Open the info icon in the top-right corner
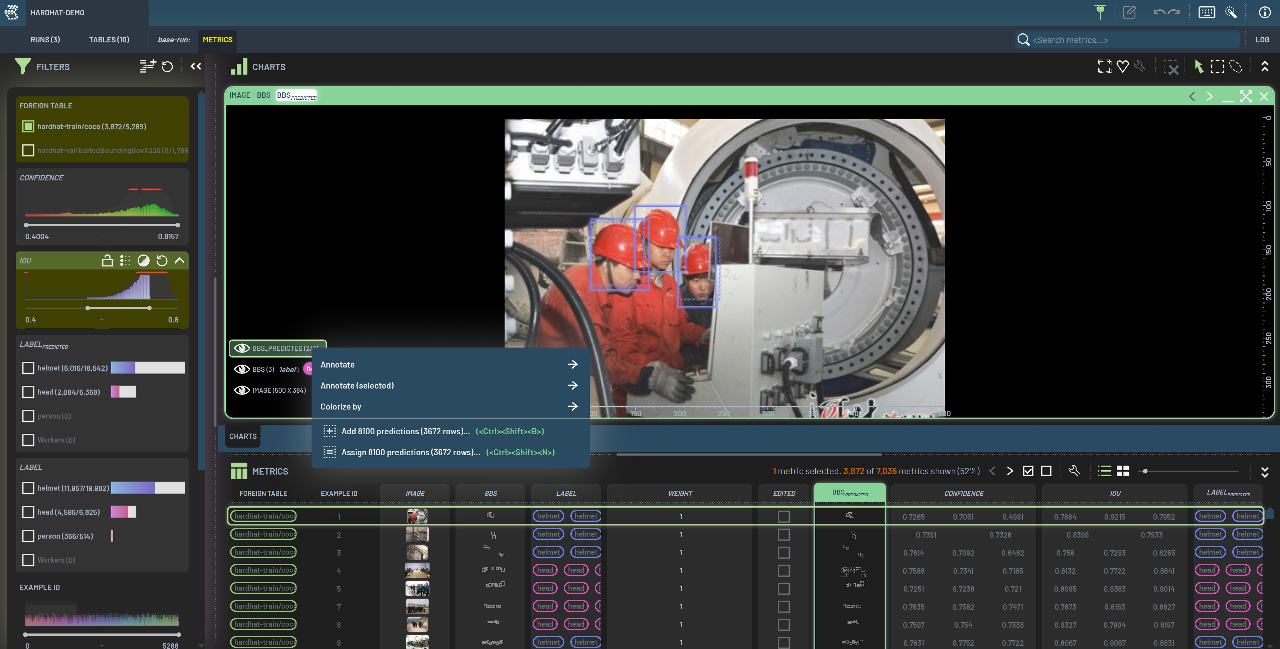1280x649 pixels. (x=1264, y=13)
